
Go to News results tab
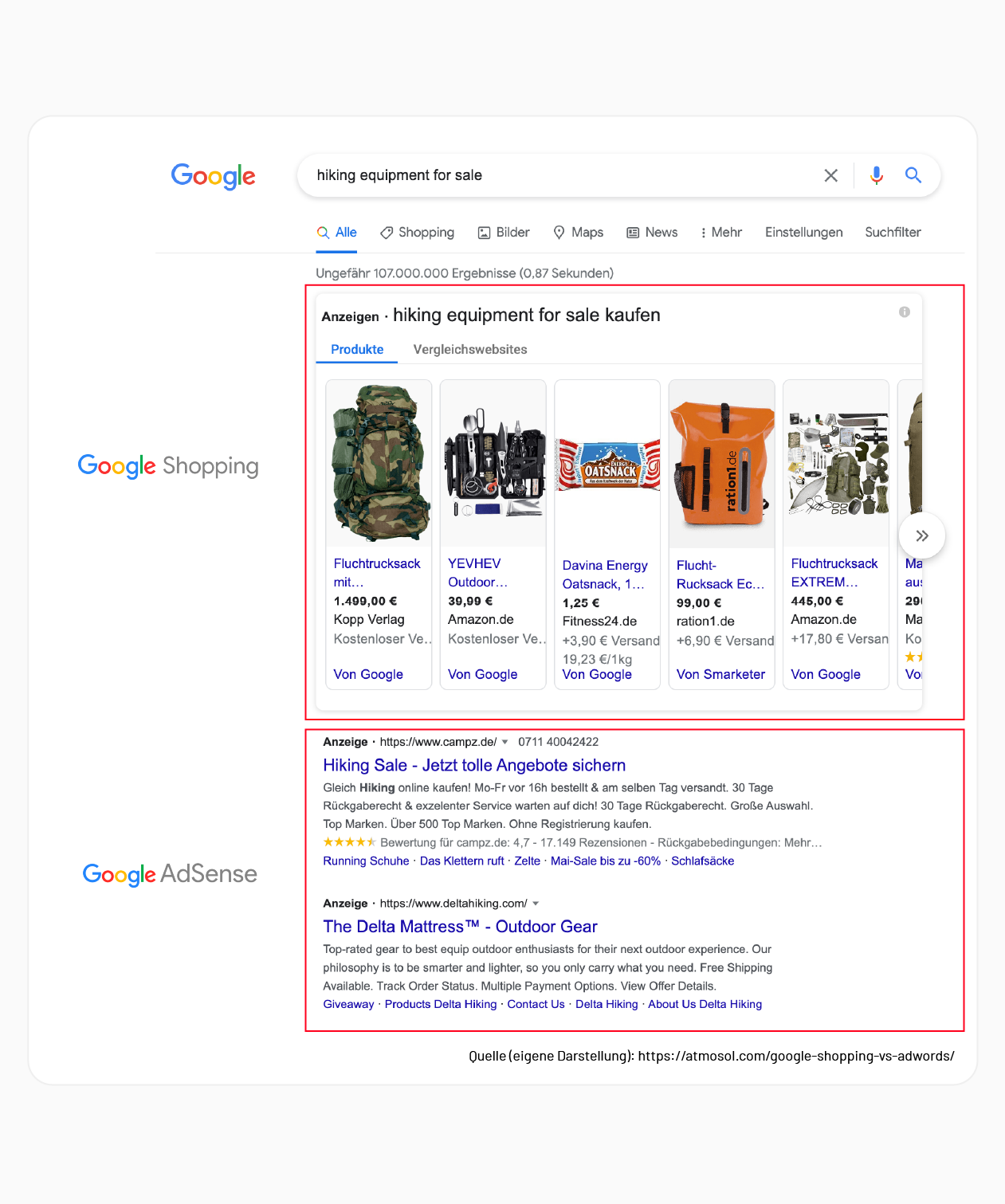coord(652,233)
